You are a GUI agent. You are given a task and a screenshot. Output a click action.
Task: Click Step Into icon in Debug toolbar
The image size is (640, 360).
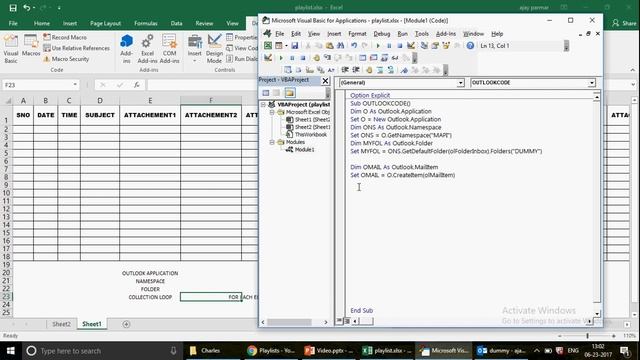(x=327, y=58)
